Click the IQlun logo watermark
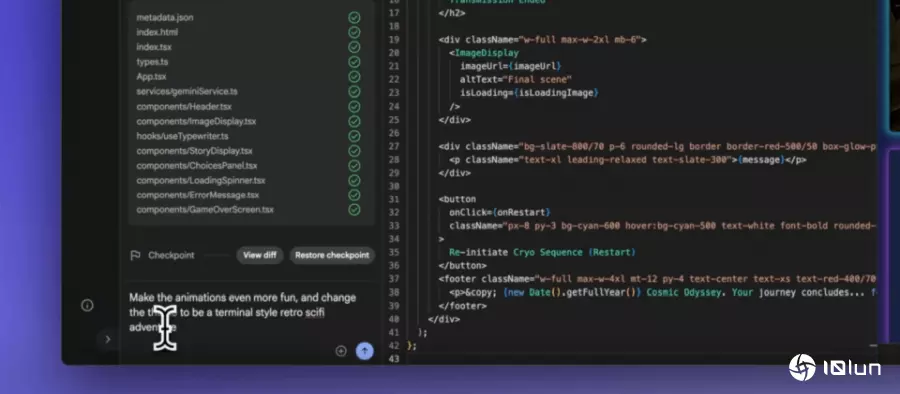Viewport: 900px width, 394px height. [835, 368]
